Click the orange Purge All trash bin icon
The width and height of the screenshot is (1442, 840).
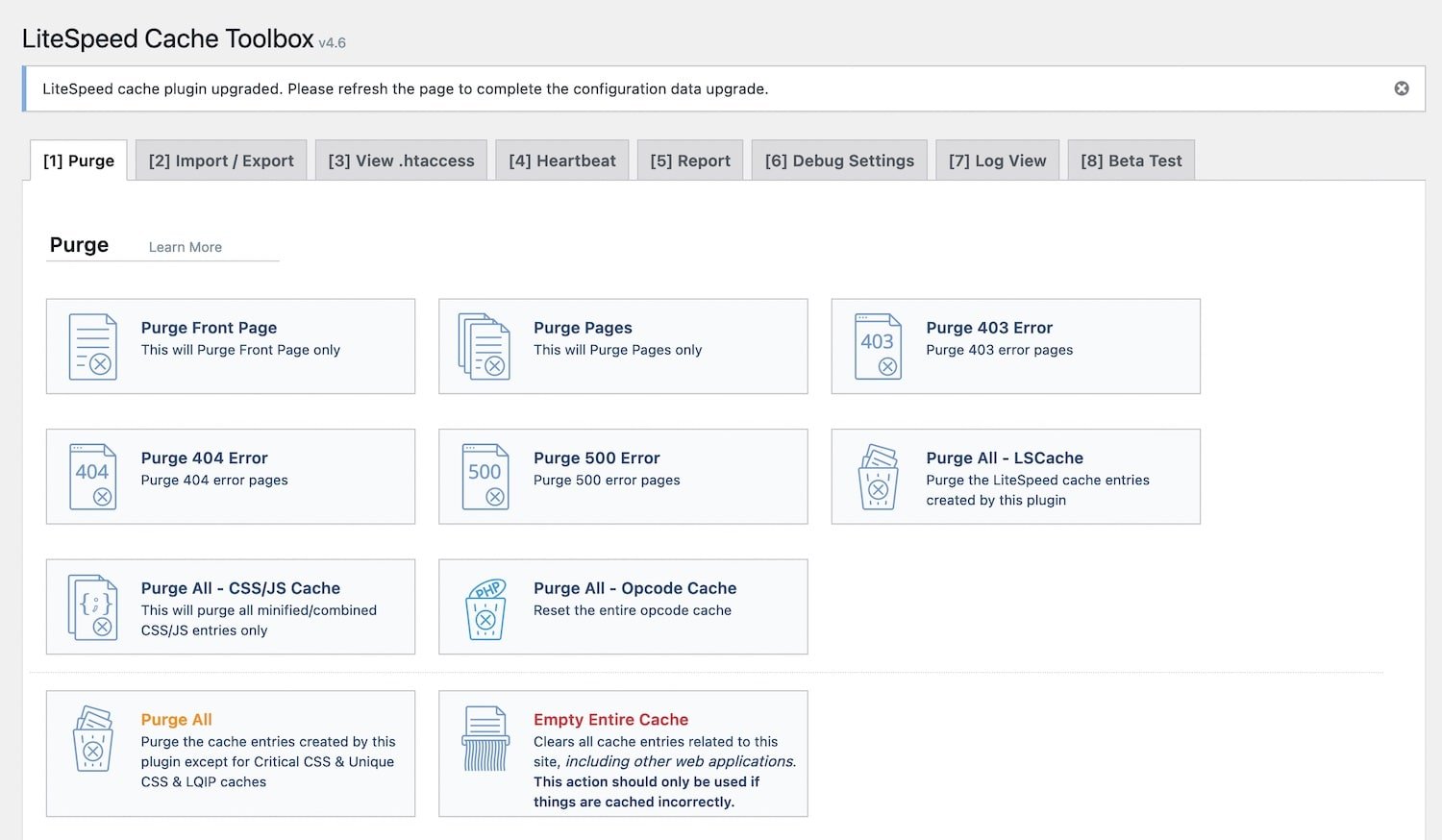pyautogui.click(x=93, y=739)
